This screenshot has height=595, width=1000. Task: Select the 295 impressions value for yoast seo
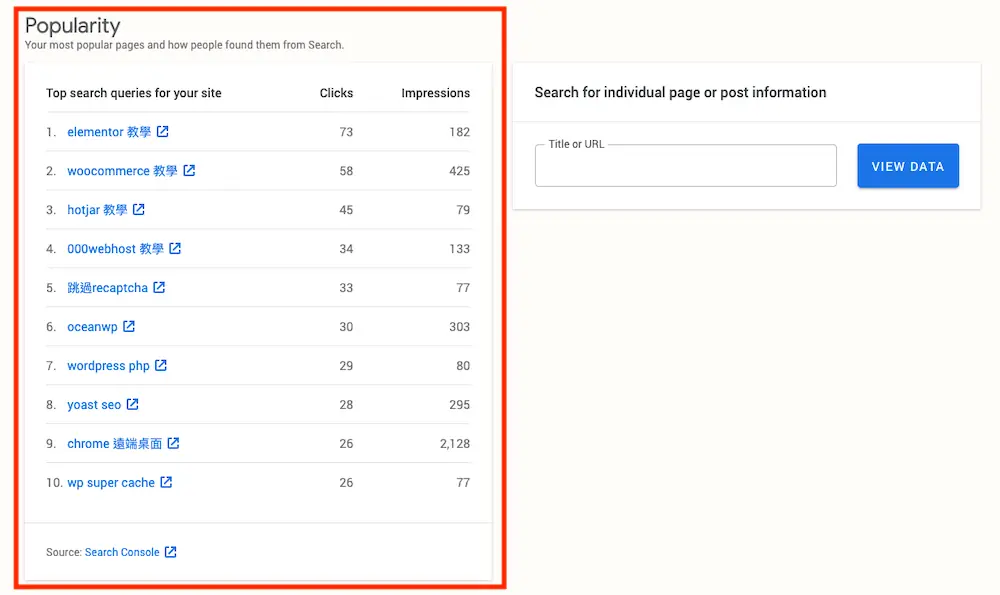(459, 404)
